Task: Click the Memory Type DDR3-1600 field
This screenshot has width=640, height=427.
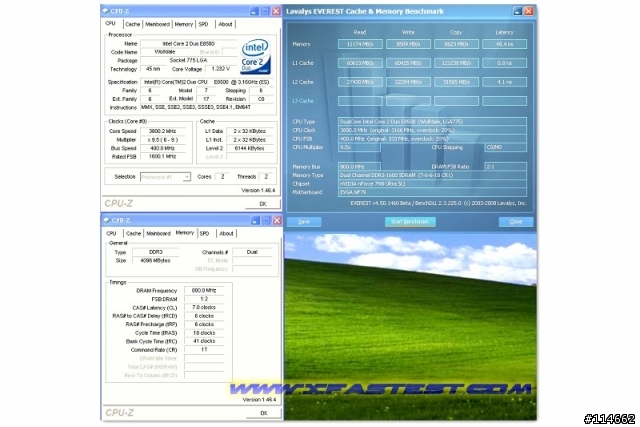Action: pyautogui.click(x=432, y=175)
